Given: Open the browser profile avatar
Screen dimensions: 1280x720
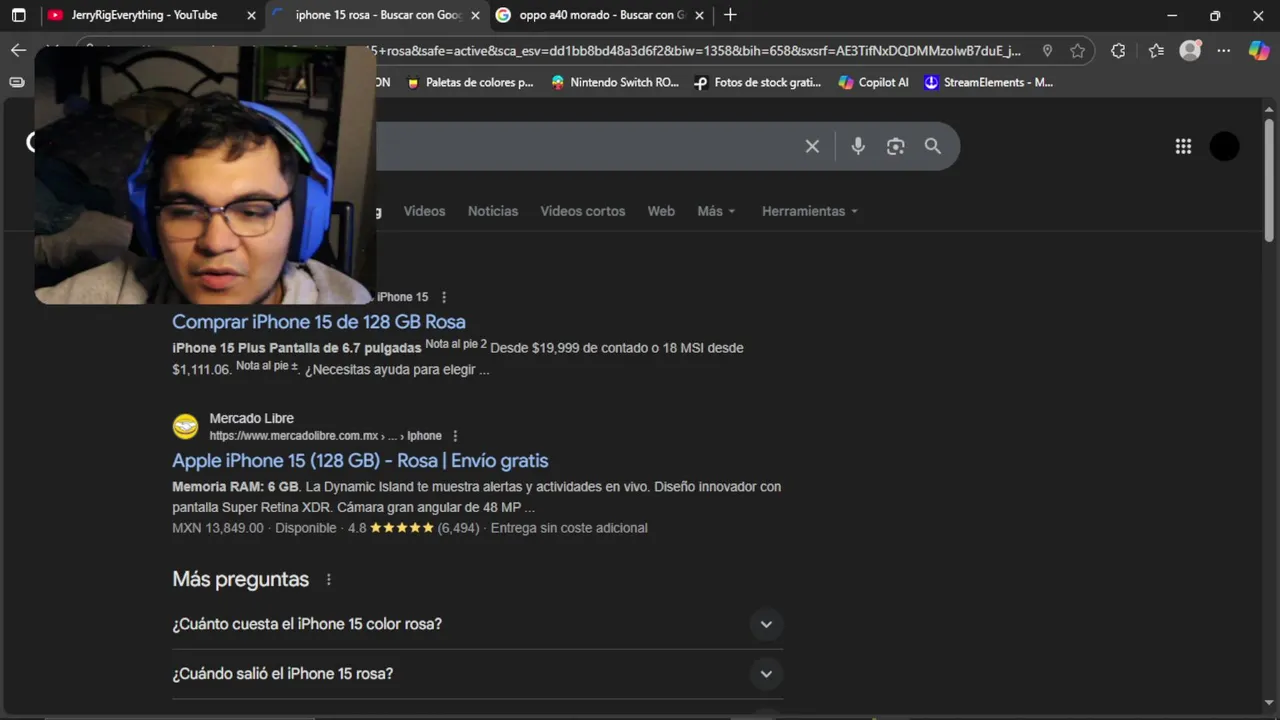Looking at the screenshot, I should point(1190,51).
